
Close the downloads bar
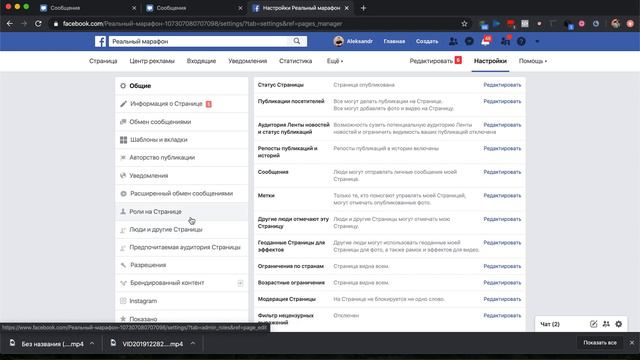coord(632,343)
